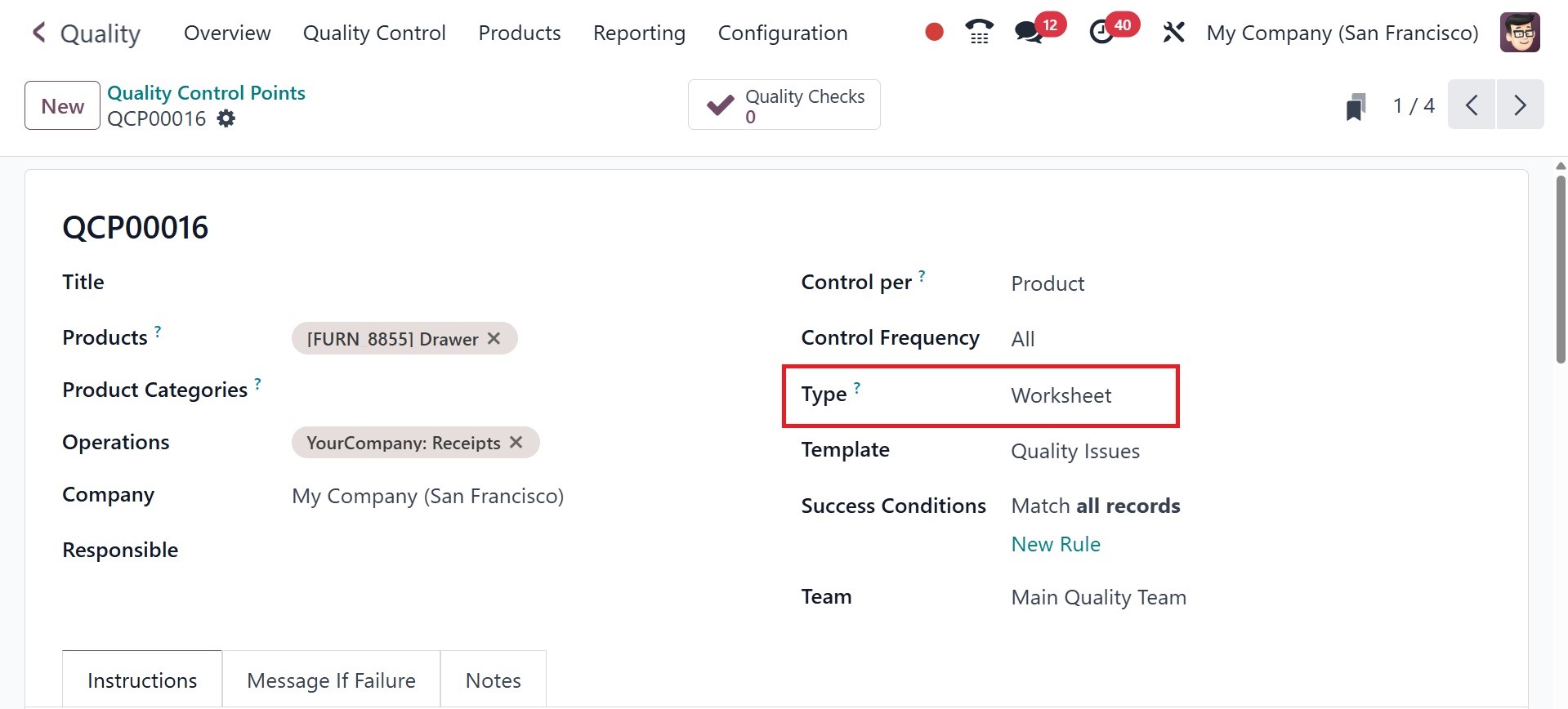Click the New Rule link

(1055, 545)
